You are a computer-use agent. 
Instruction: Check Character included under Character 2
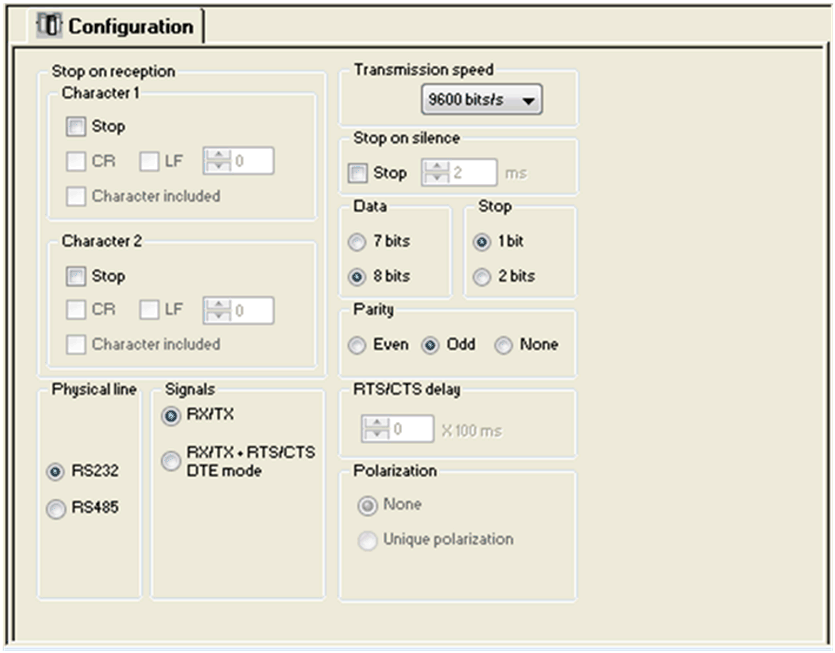tap(76, 345)
